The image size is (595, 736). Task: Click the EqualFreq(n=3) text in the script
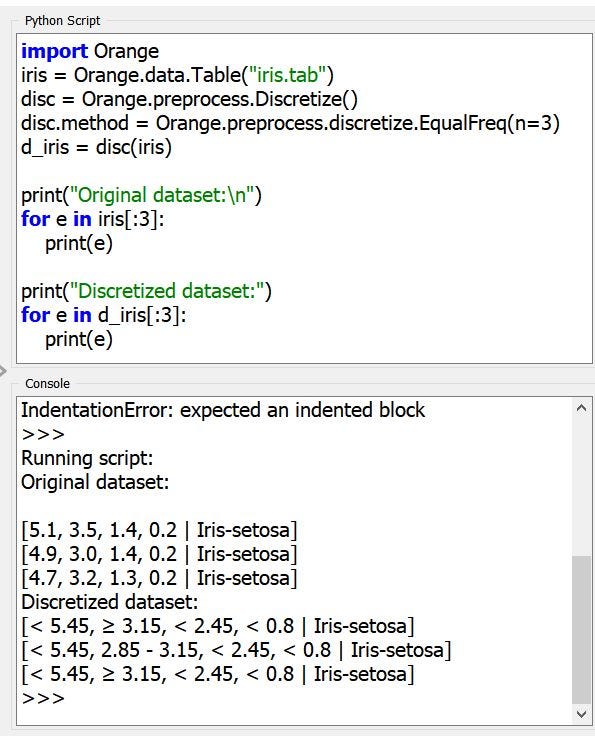tap(489, 123)
